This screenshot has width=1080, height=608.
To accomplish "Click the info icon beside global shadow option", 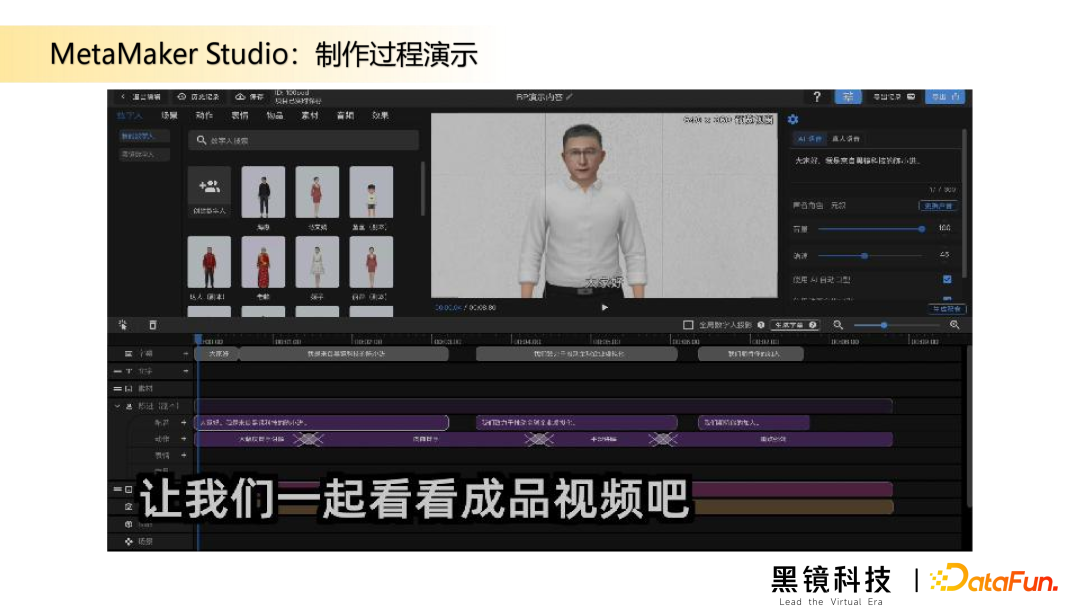I will [x=761, y=325].
